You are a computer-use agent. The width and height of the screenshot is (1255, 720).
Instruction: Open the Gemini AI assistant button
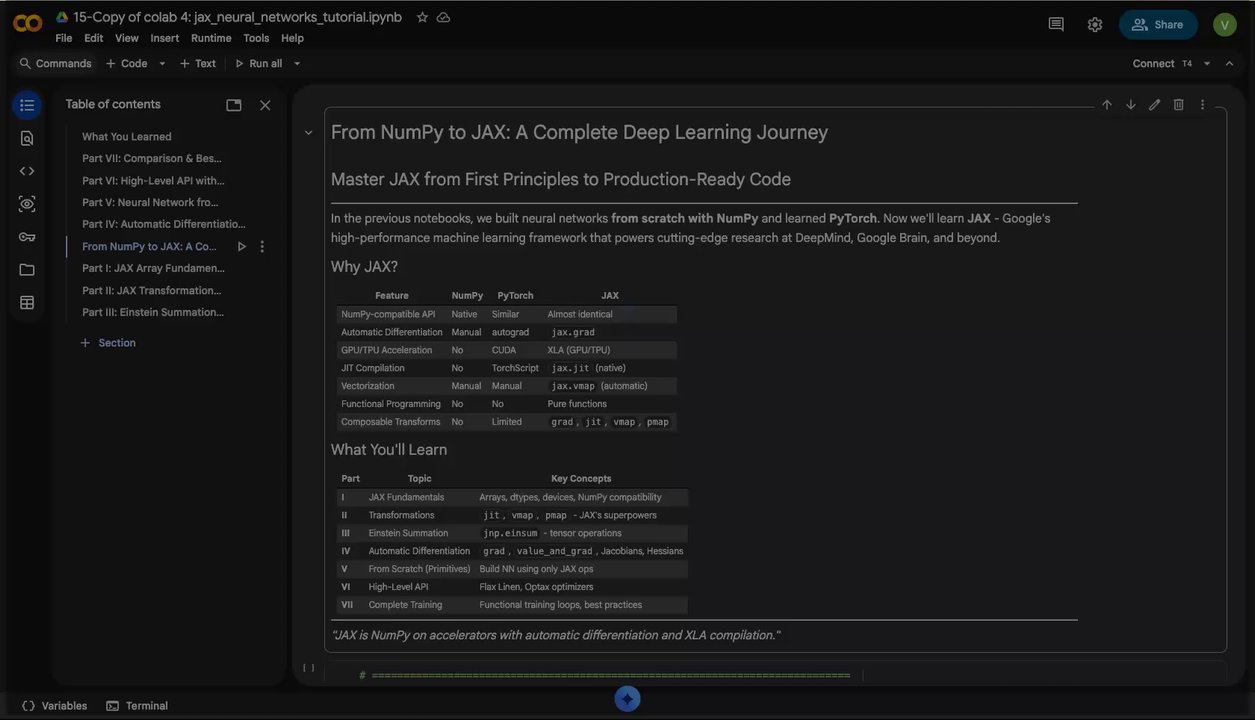point(627,699)
